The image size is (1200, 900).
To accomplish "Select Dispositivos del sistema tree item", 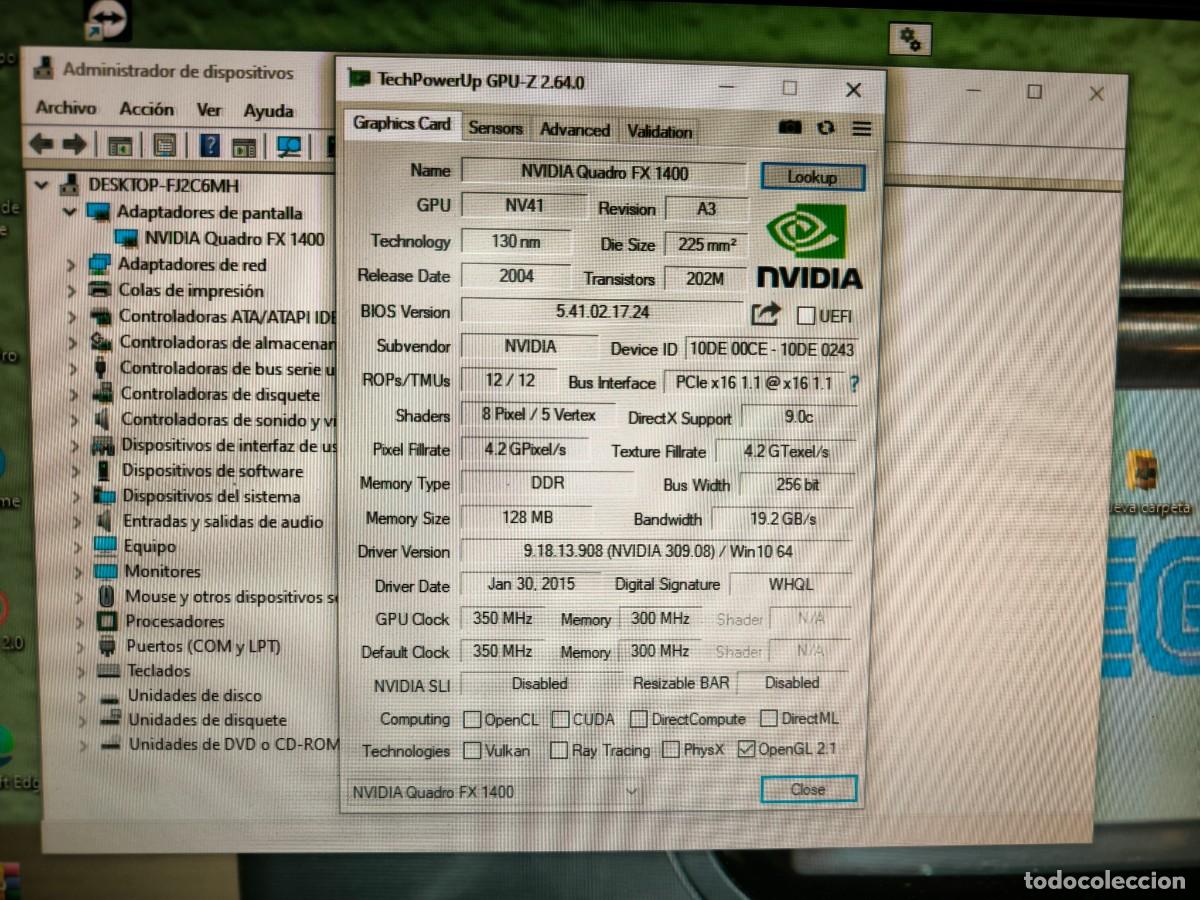I will [210, 496].
